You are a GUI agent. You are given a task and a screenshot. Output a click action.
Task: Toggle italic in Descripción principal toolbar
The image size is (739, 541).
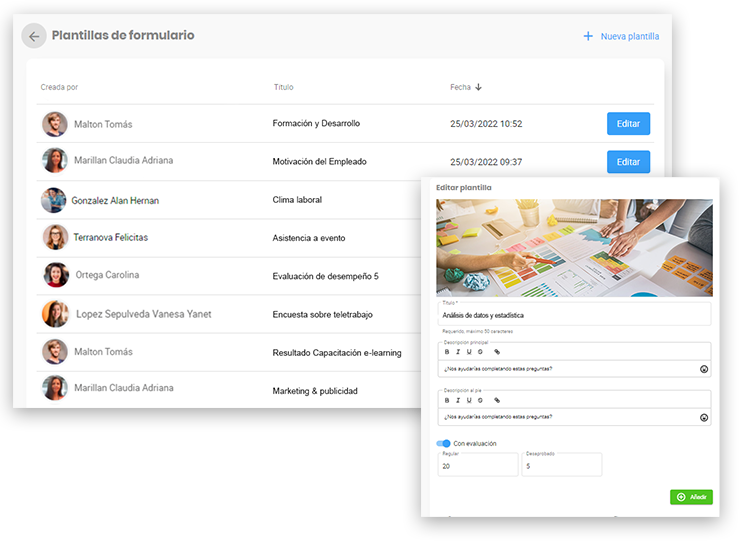[x=458, y=352]
